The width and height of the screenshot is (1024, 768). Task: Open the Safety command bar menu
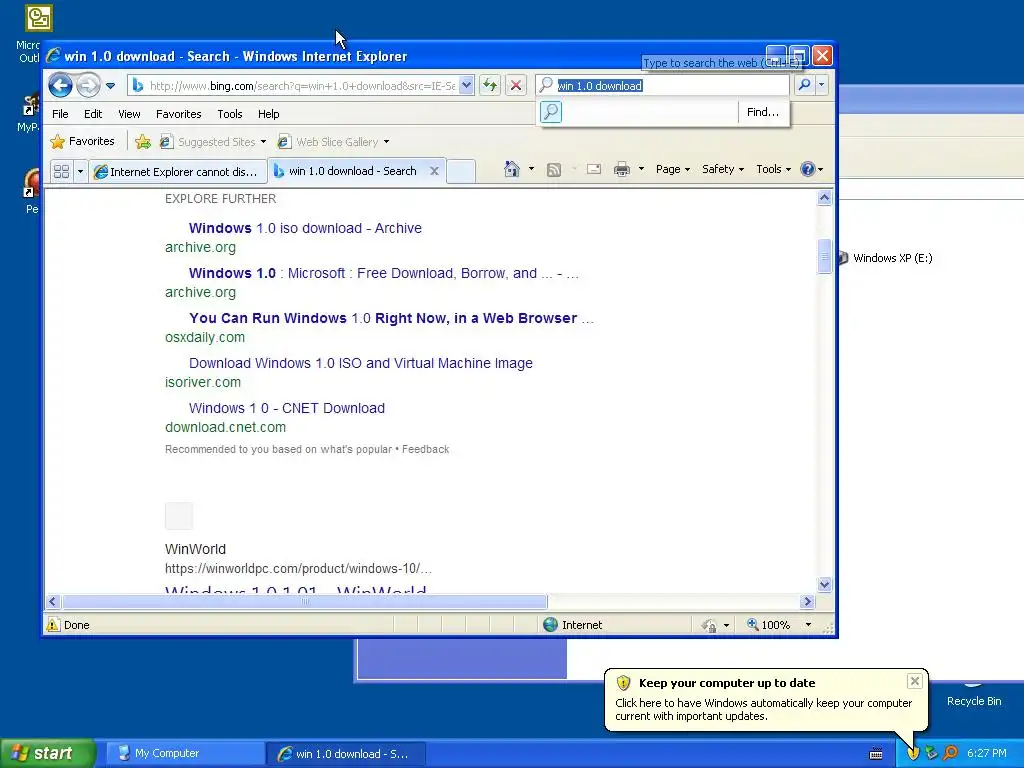pyautogui.click(x=722, y=169)
